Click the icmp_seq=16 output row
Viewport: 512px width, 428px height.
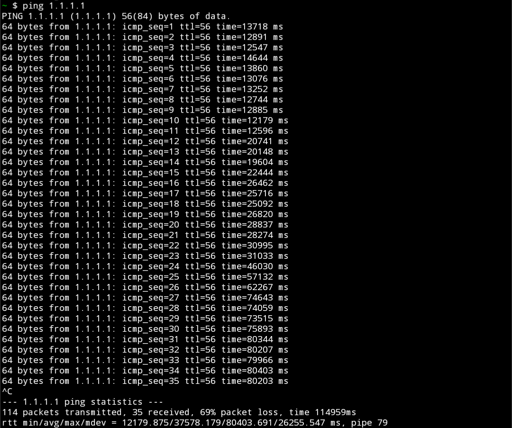click(145, 183)
